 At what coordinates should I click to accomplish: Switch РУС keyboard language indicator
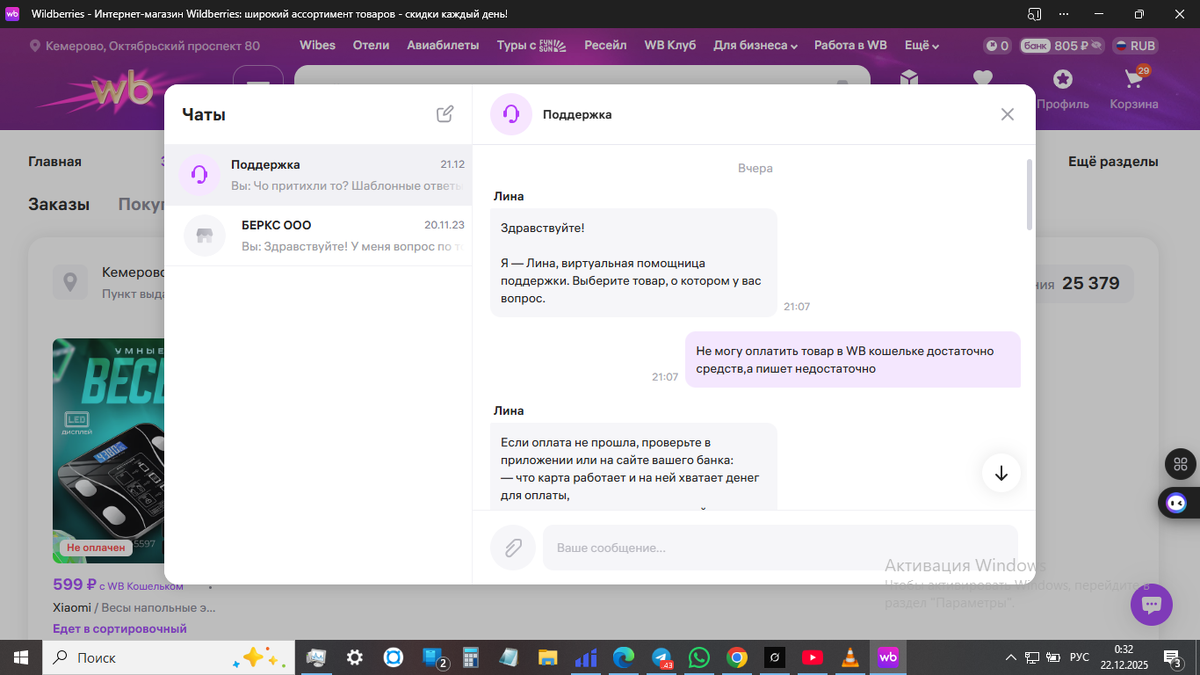click(x=1080, y=657)
